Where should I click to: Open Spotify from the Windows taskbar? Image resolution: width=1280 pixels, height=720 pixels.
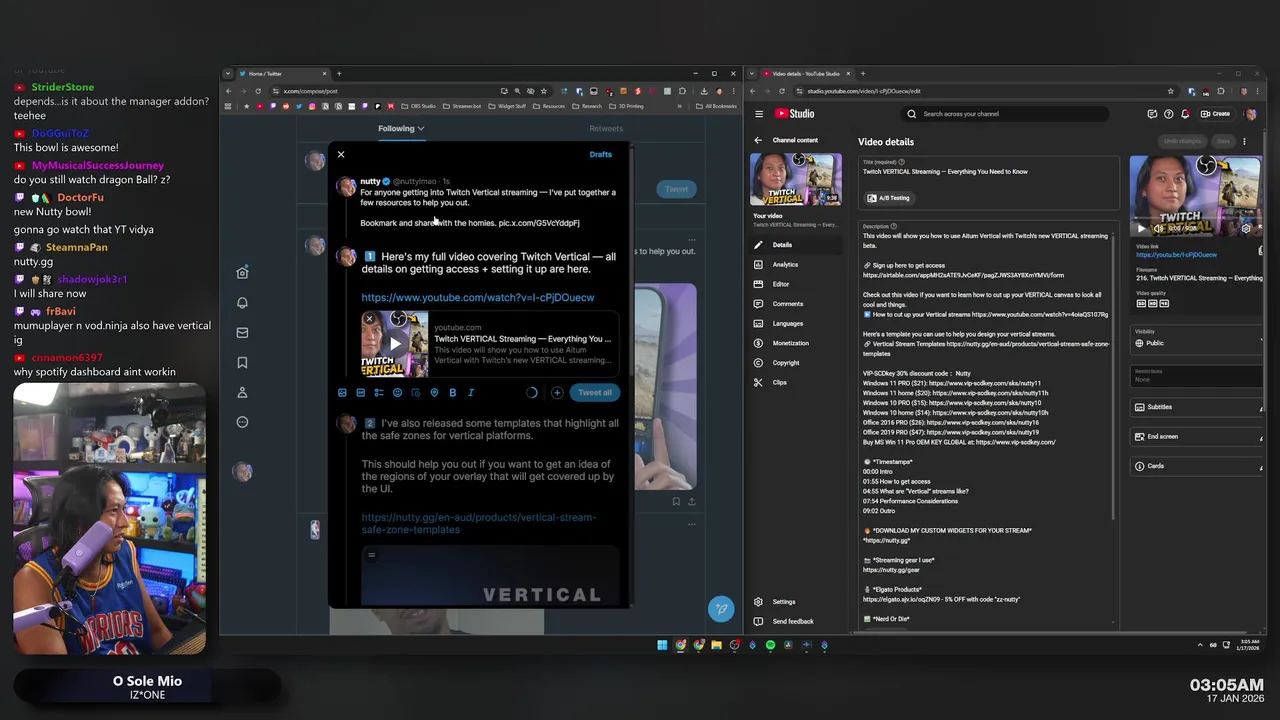pos(770,646)
